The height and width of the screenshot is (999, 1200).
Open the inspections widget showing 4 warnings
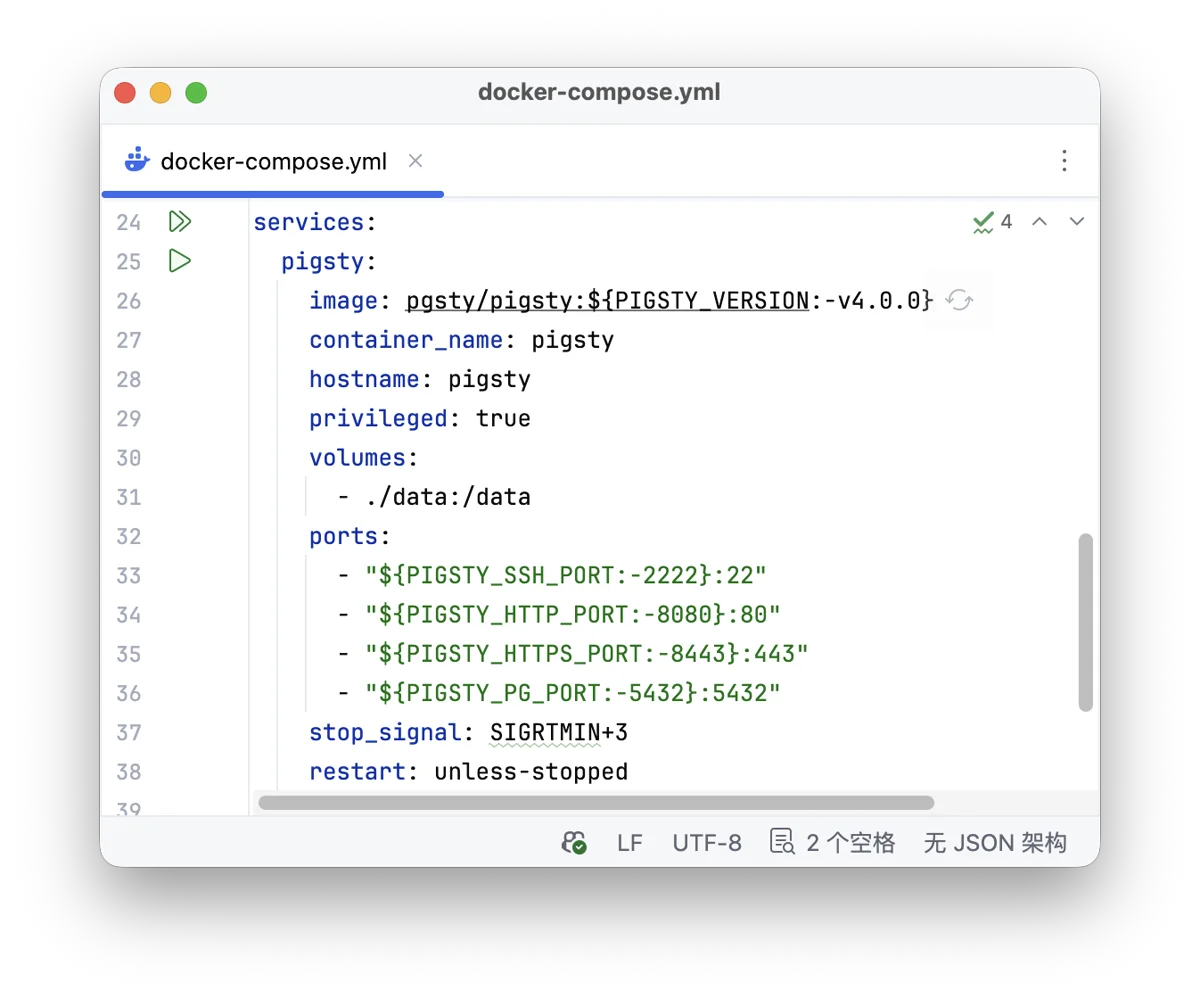(991, 221)
